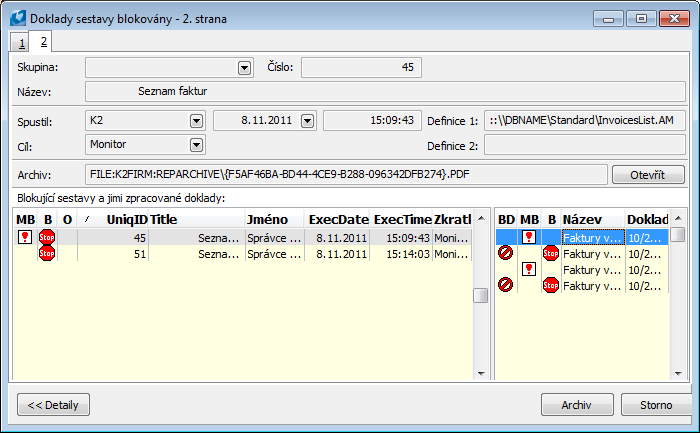Maximize the Doklady sestavy window
Image resolution: width=700 pixels, height=433 pixels.
click(x=641, y=19)
